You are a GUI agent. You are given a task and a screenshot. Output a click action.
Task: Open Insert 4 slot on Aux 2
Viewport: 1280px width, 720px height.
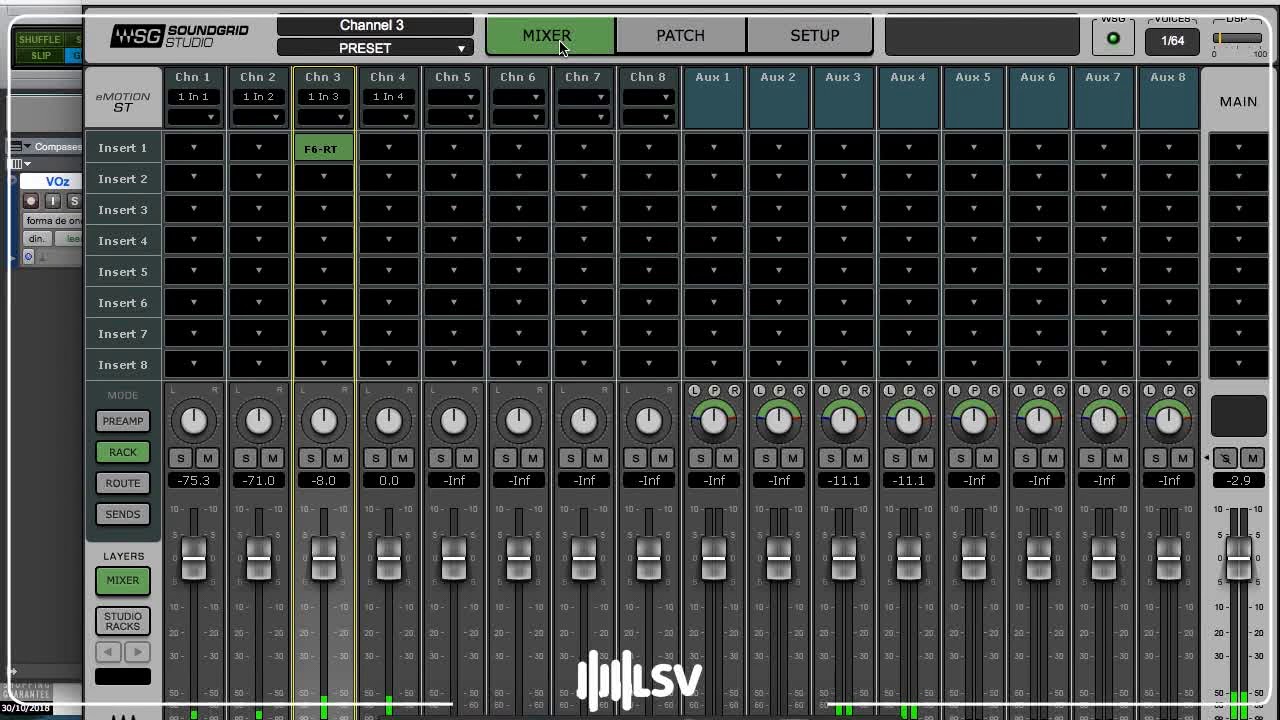778,240
